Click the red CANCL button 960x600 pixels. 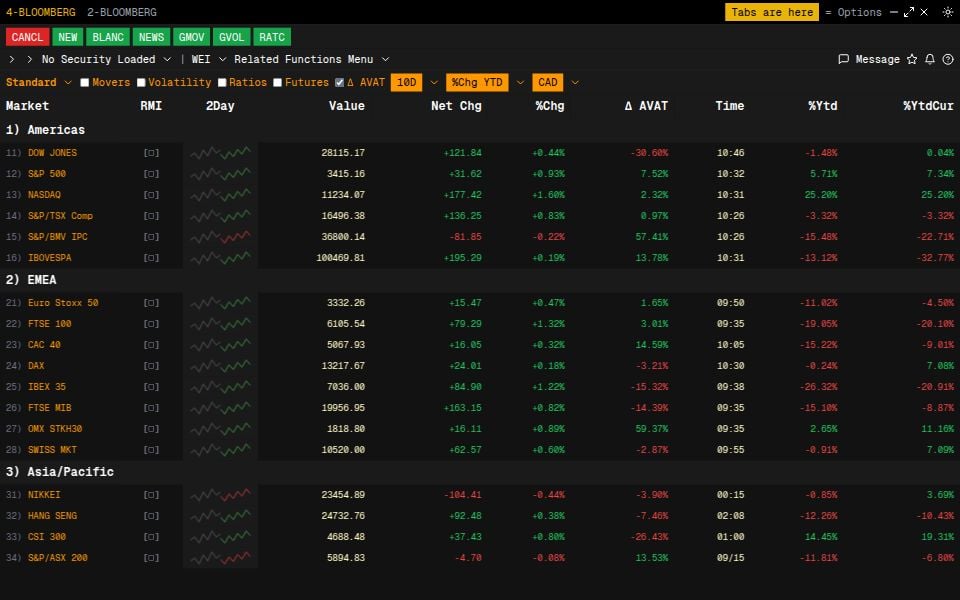[27, 36]
